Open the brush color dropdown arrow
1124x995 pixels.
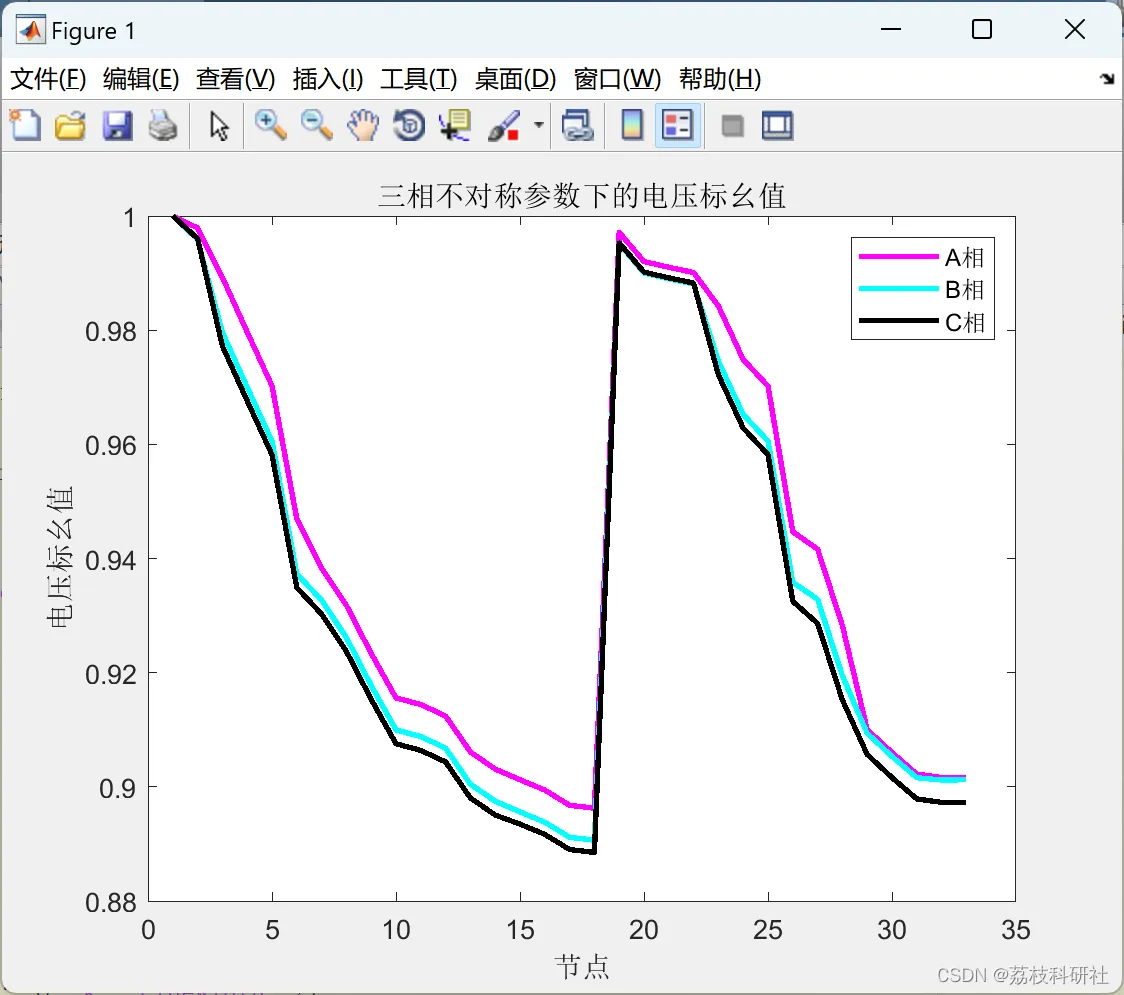[539, 125]
